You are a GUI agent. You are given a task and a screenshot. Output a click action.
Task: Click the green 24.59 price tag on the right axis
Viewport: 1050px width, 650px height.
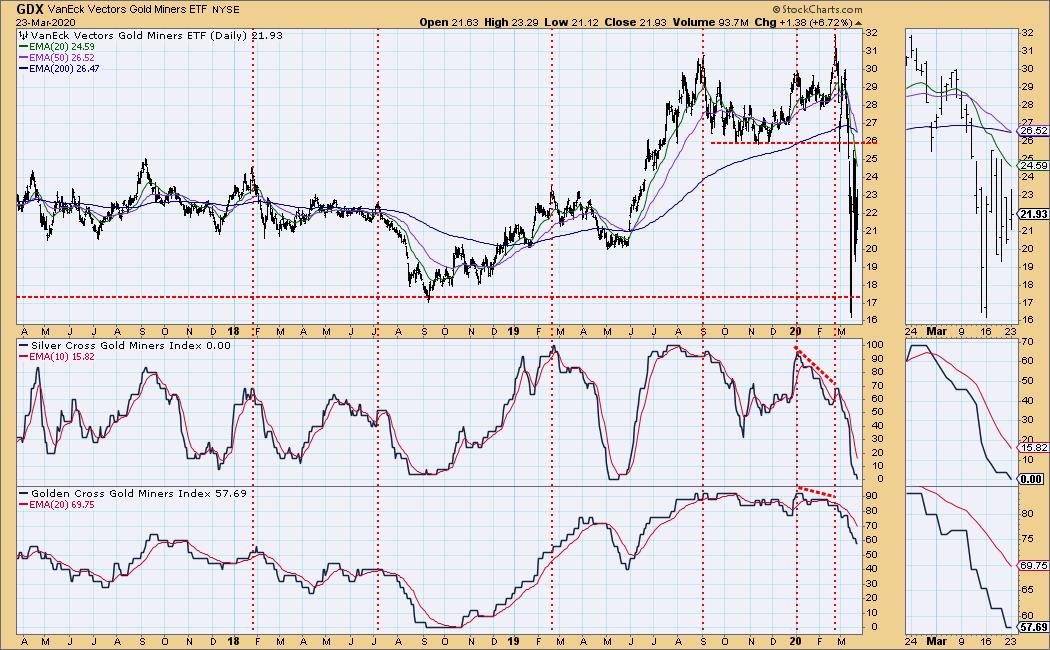point(1034,165)
